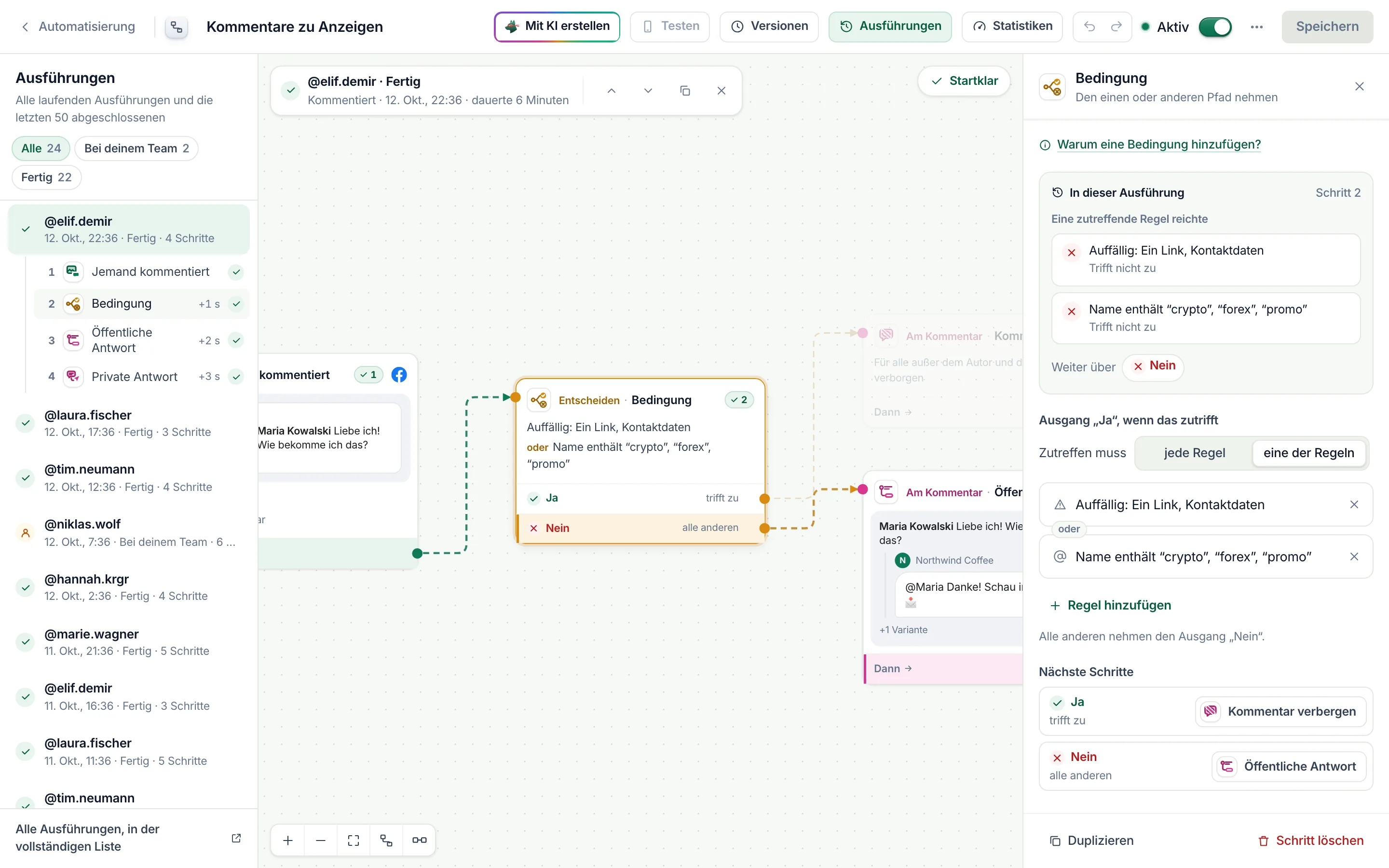This screenshot has width=1389, height=868.
Task: Click the redo arrow in top toolbar
Action: (x=1116, y=27)
